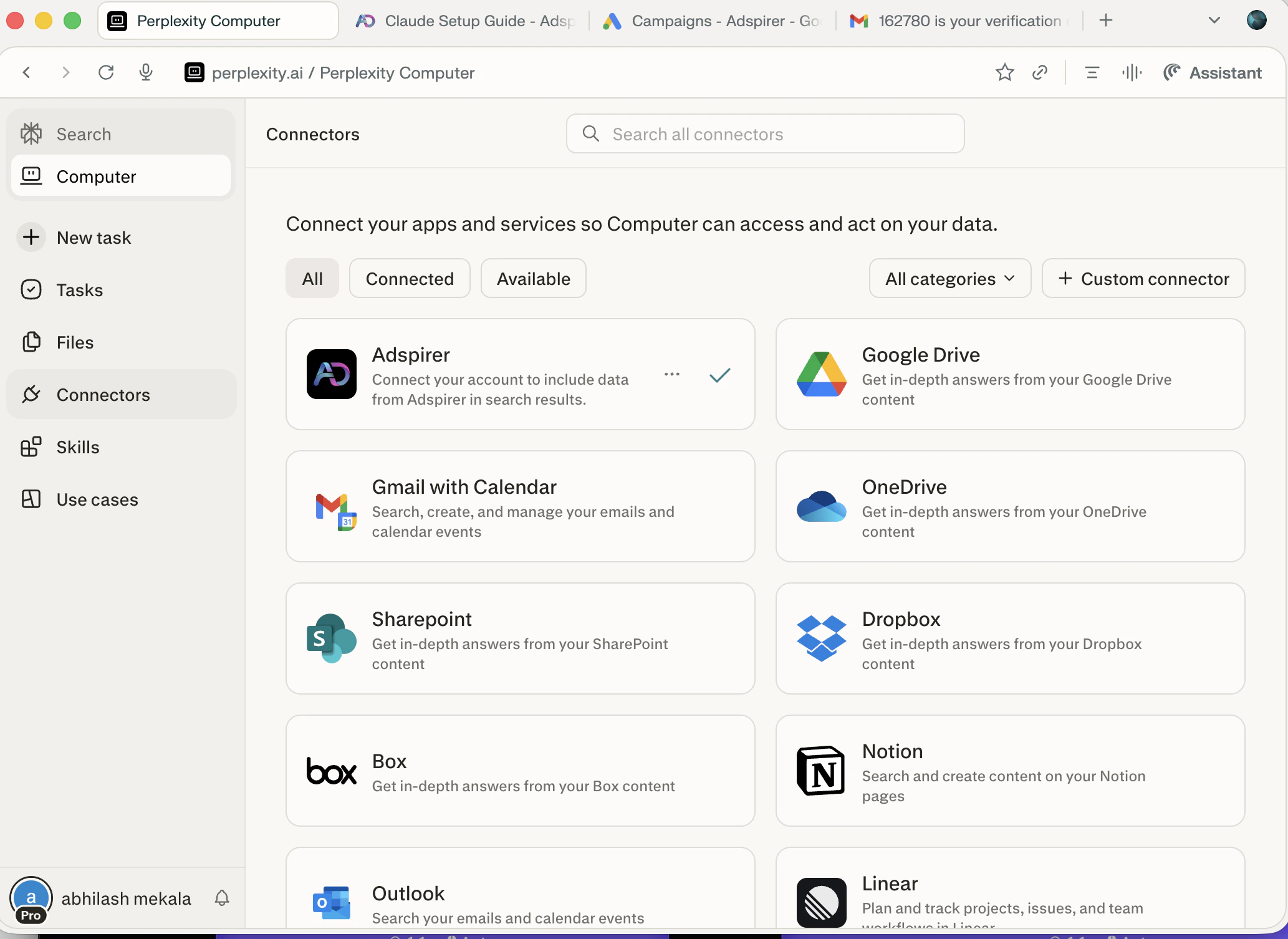Open the Skills section
This screenshot has height=939, width=1288.
pos(78,446)
